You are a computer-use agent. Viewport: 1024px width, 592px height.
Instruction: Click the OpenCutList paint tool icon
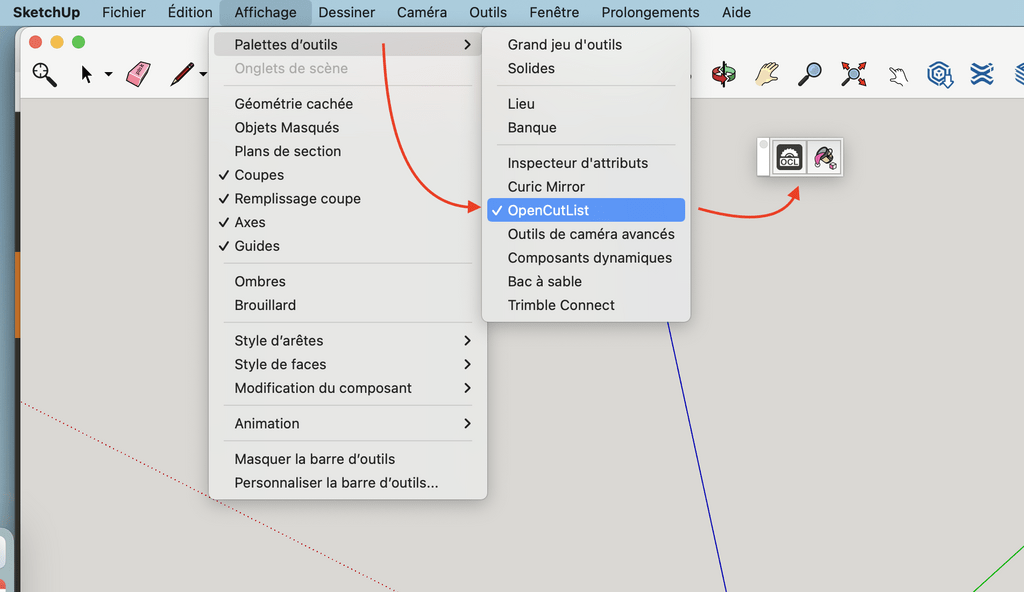(824, 157)
